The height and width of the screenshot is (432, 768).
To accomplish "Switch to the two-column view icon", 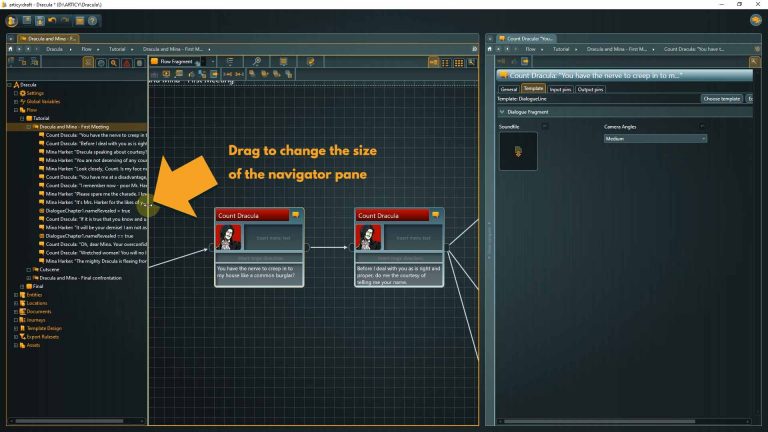I will [x=446, y=63].
